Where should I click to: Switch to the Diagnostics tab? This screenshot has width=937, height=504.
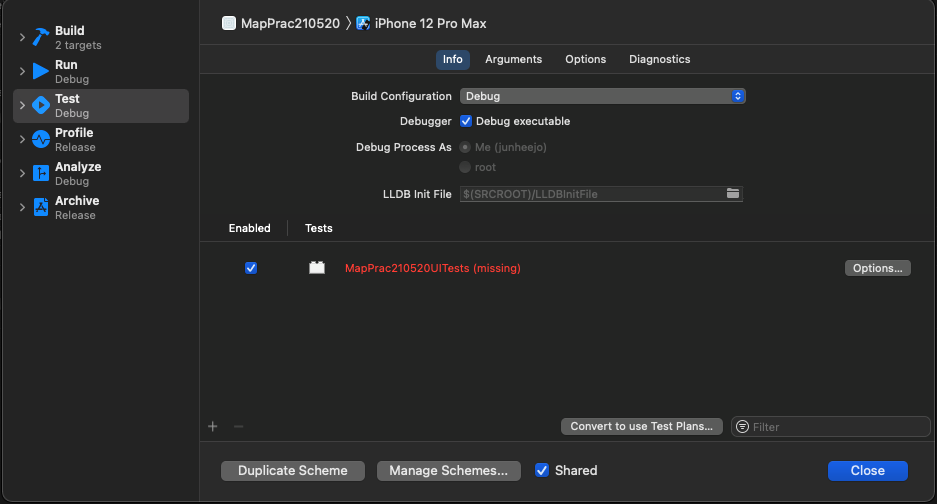[660, 59]
